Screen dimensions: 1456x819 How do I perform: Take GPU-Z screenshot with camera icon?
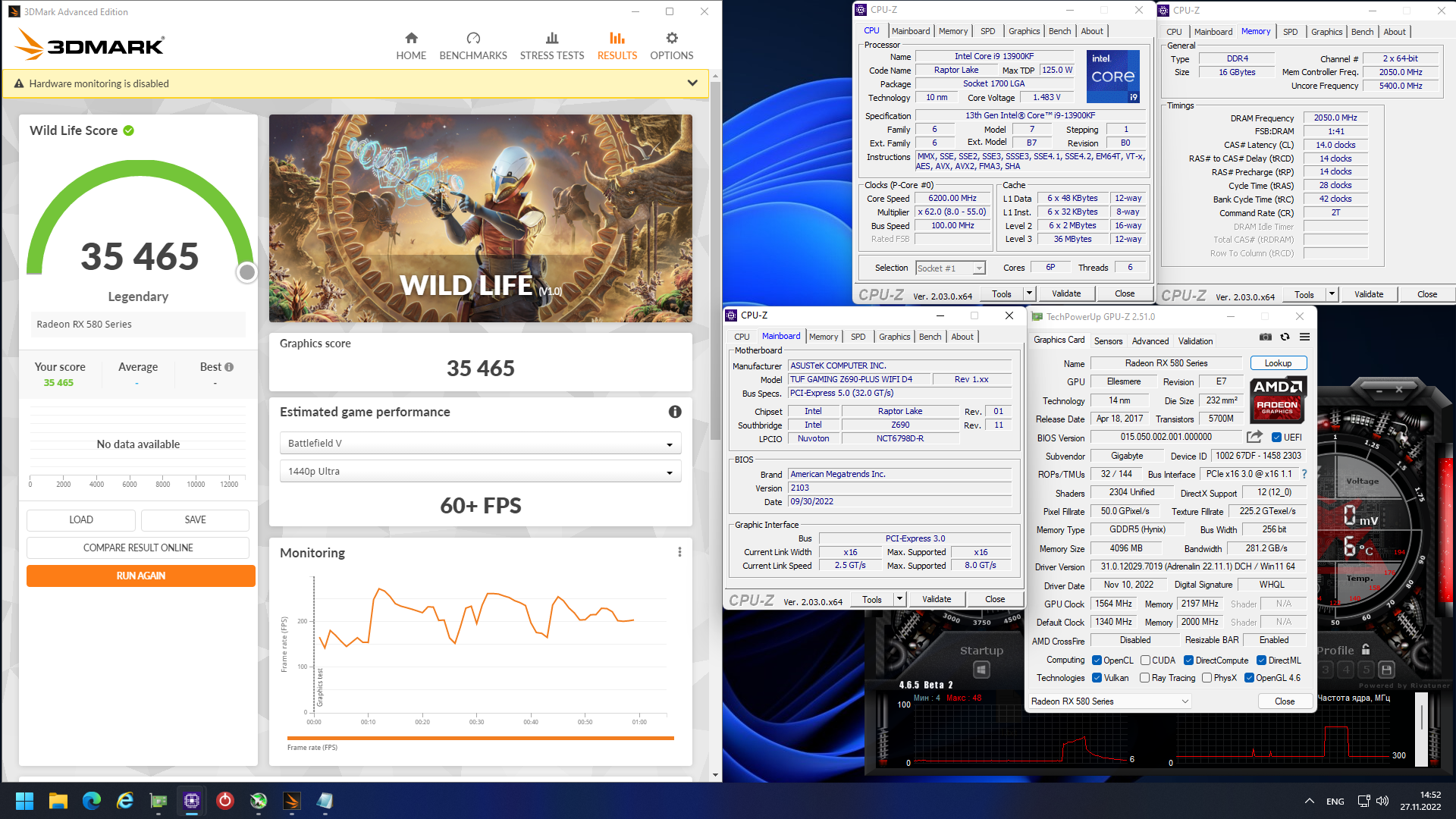(1266, 337)
